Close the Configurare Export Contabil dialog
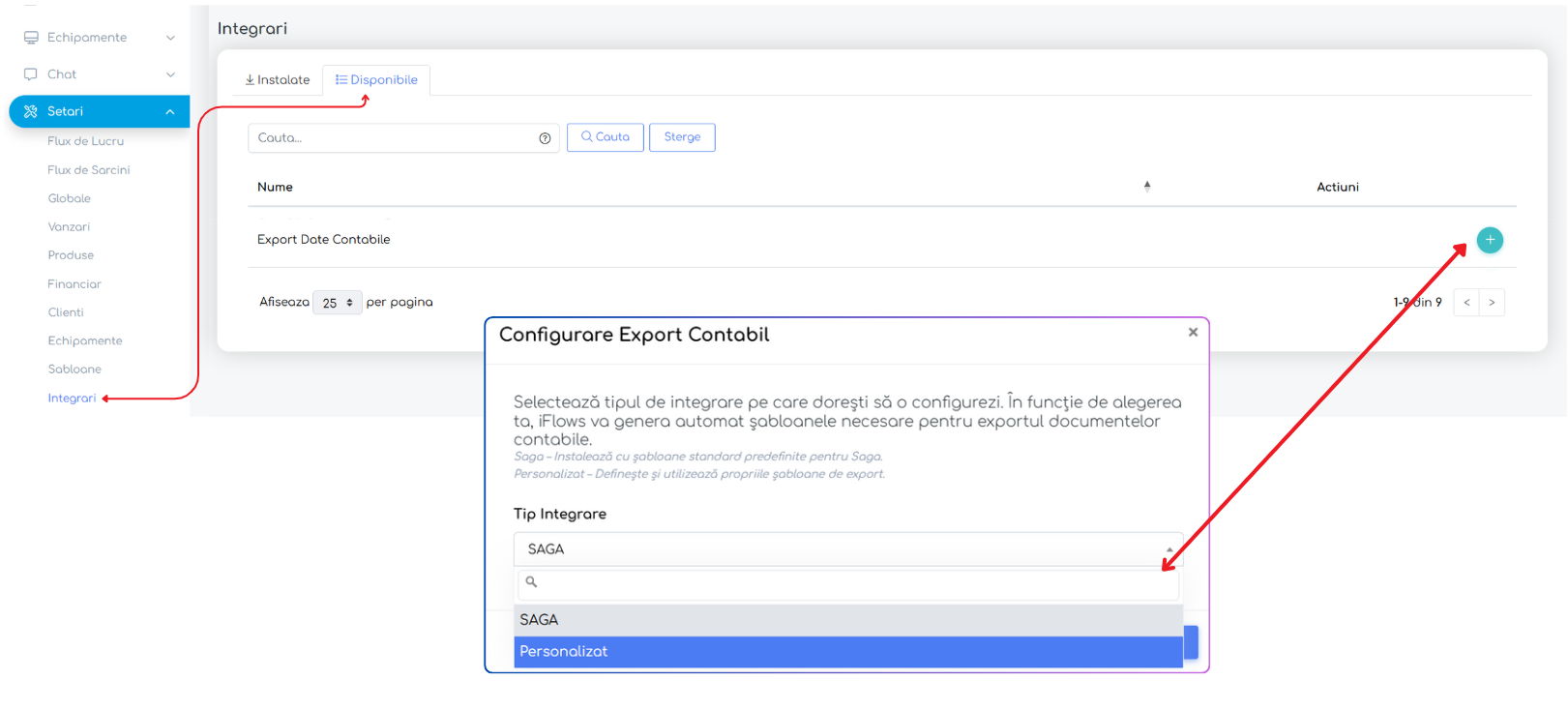The height and width of the screenshot is (709, 1568). (1193, 332)
